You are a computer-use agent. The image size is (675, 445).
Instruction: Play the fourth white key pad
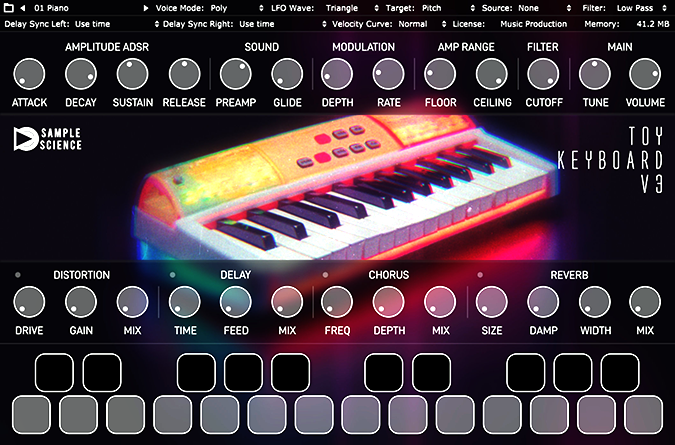pyautogui.click(x=173, y=415)
